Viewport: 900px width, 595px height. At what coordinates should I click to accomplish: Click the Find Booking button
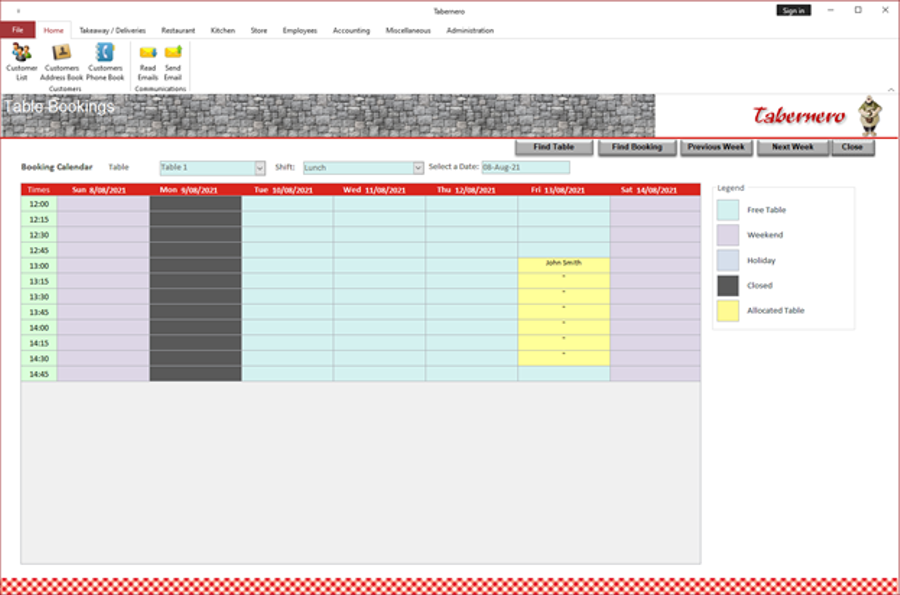637,147
